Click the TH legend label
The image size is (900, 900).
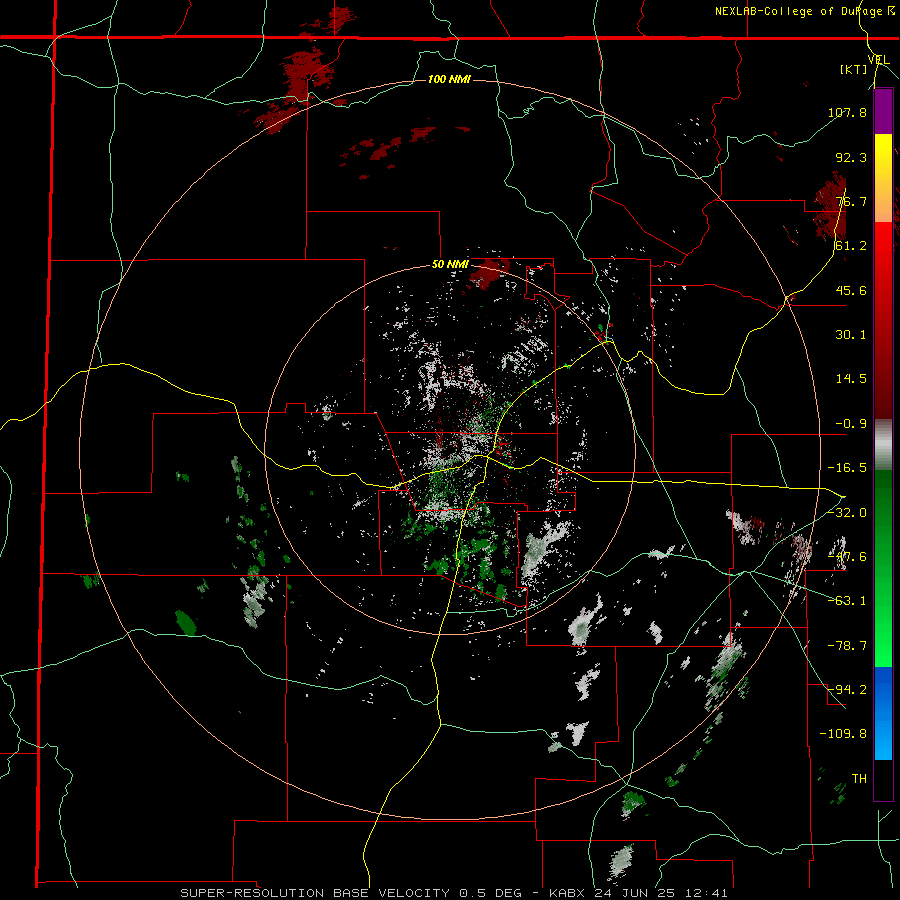point(859,779)
